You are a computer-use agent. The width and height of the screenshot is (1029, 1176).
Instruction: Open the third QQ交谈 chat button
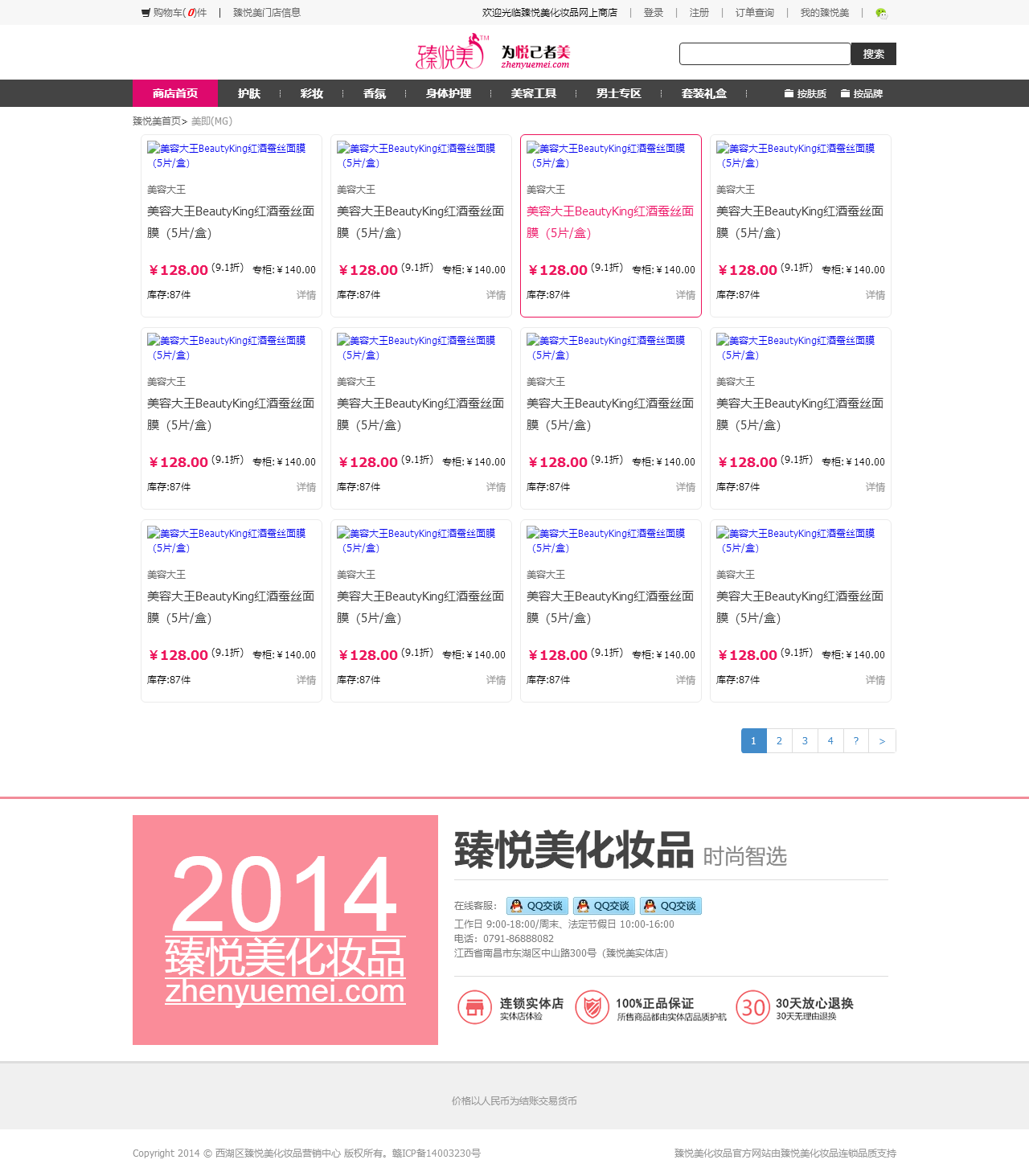click(670, 906)
